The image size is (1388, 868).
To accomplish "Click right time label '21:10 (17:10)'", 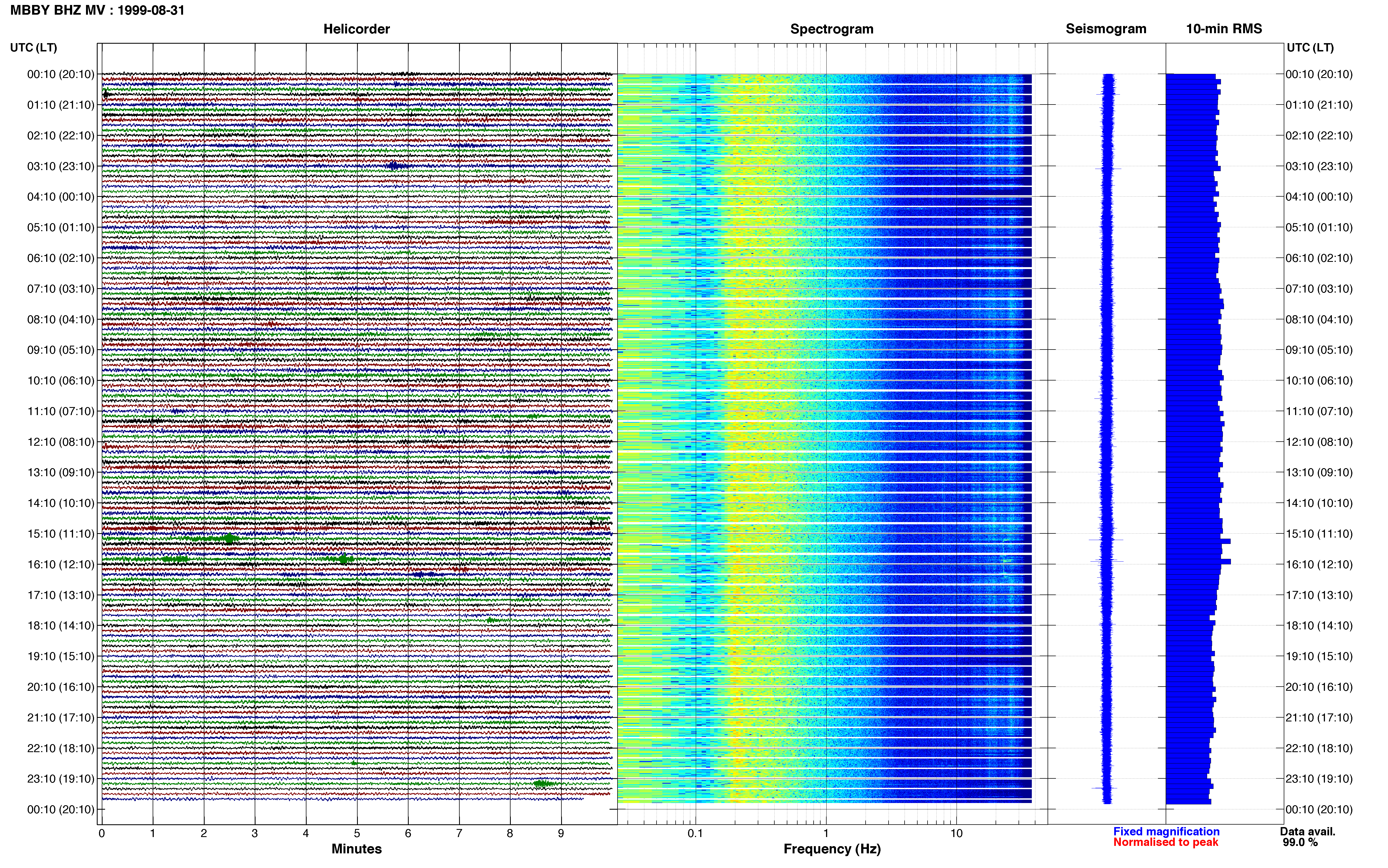I will click(x=1319, y=718).
